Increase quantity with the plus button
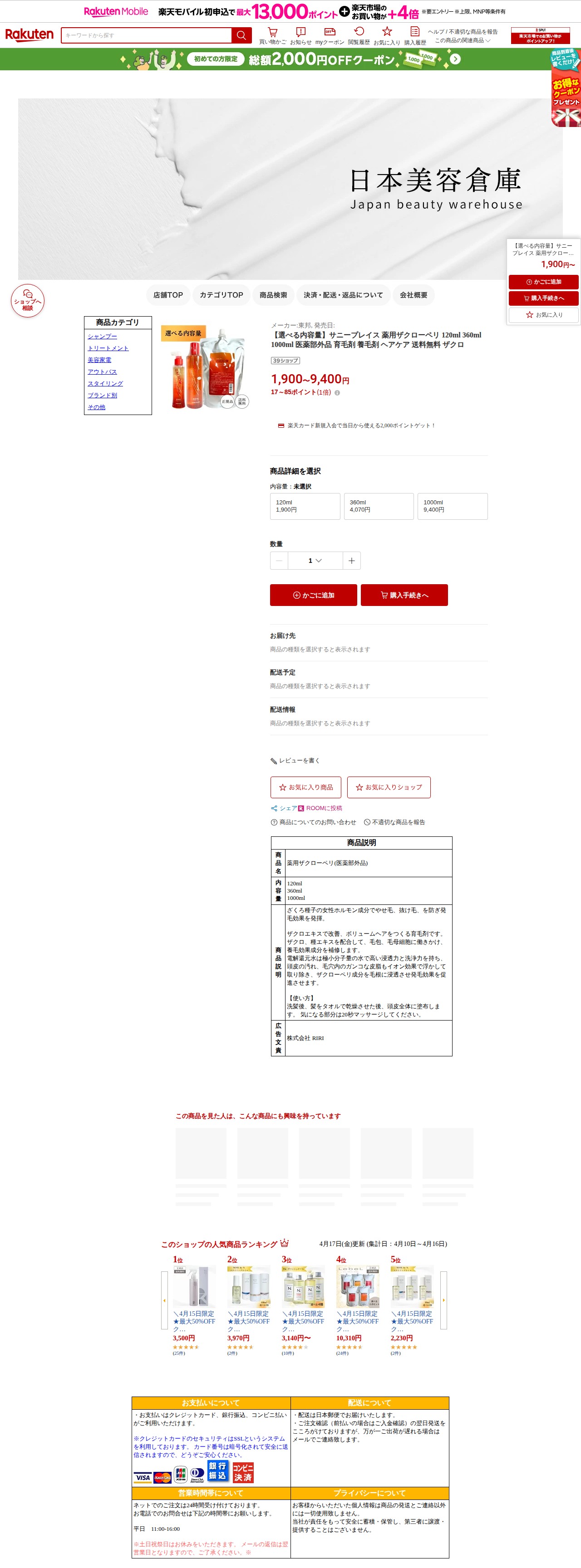This screenshot has height=1568, width=581. click(x=351, y=561)
